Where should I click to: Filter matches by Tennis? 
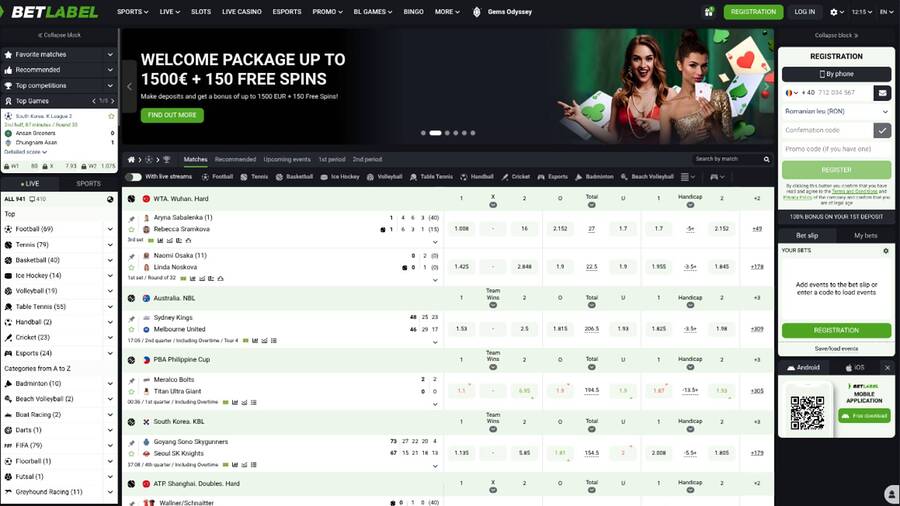click(x=254, y=177)
